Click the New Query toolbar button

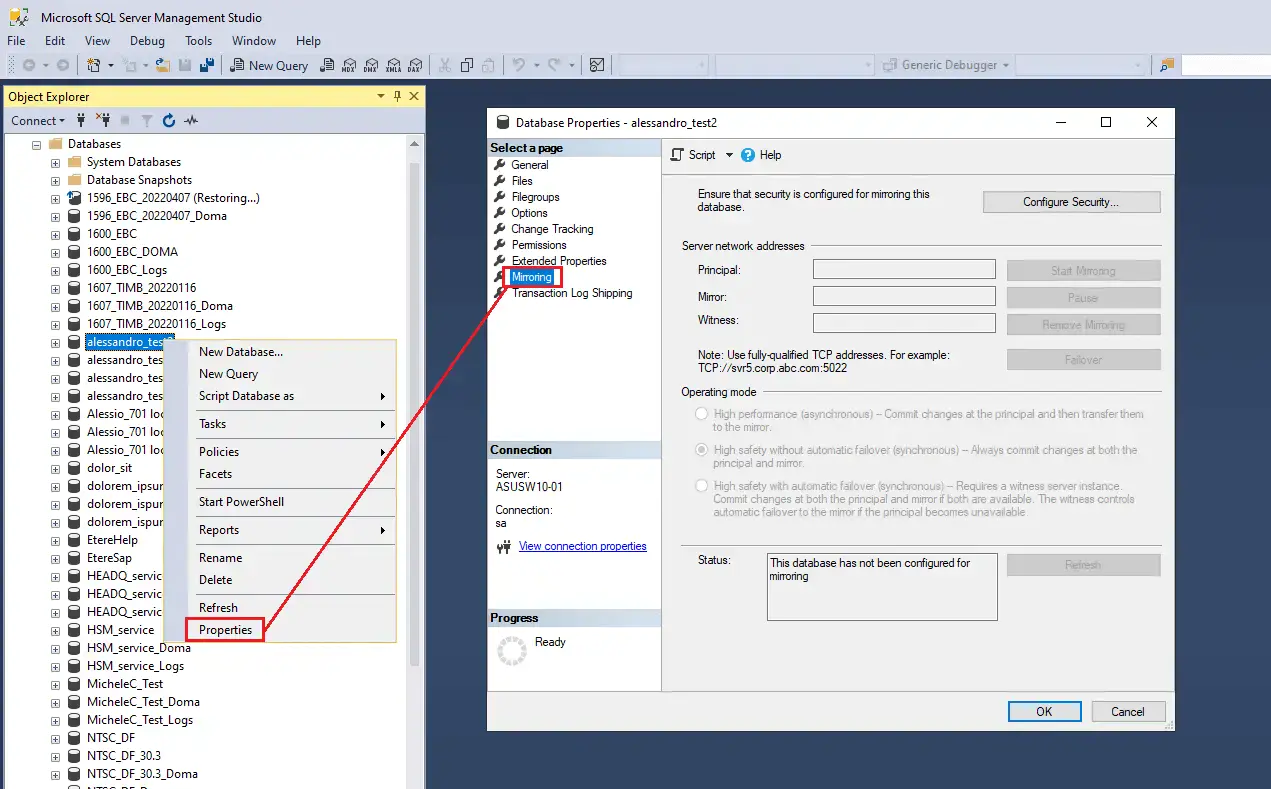tap(269, 65)
